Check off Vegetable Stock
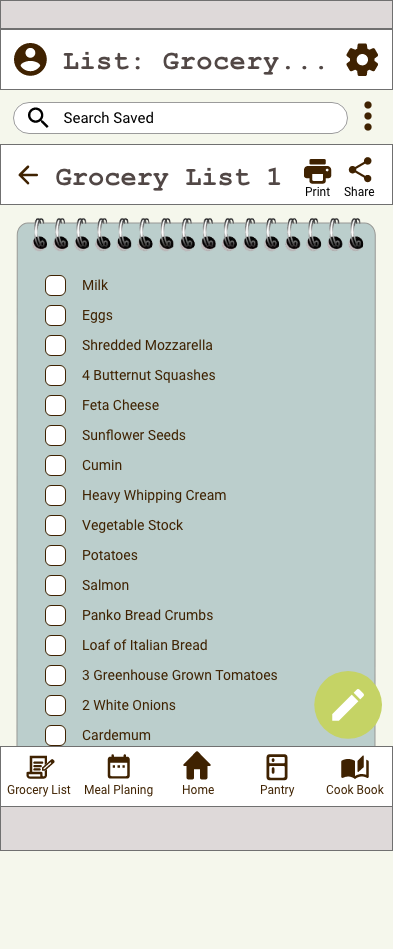This screenshot has height=949, width=393. coord(55,525)
